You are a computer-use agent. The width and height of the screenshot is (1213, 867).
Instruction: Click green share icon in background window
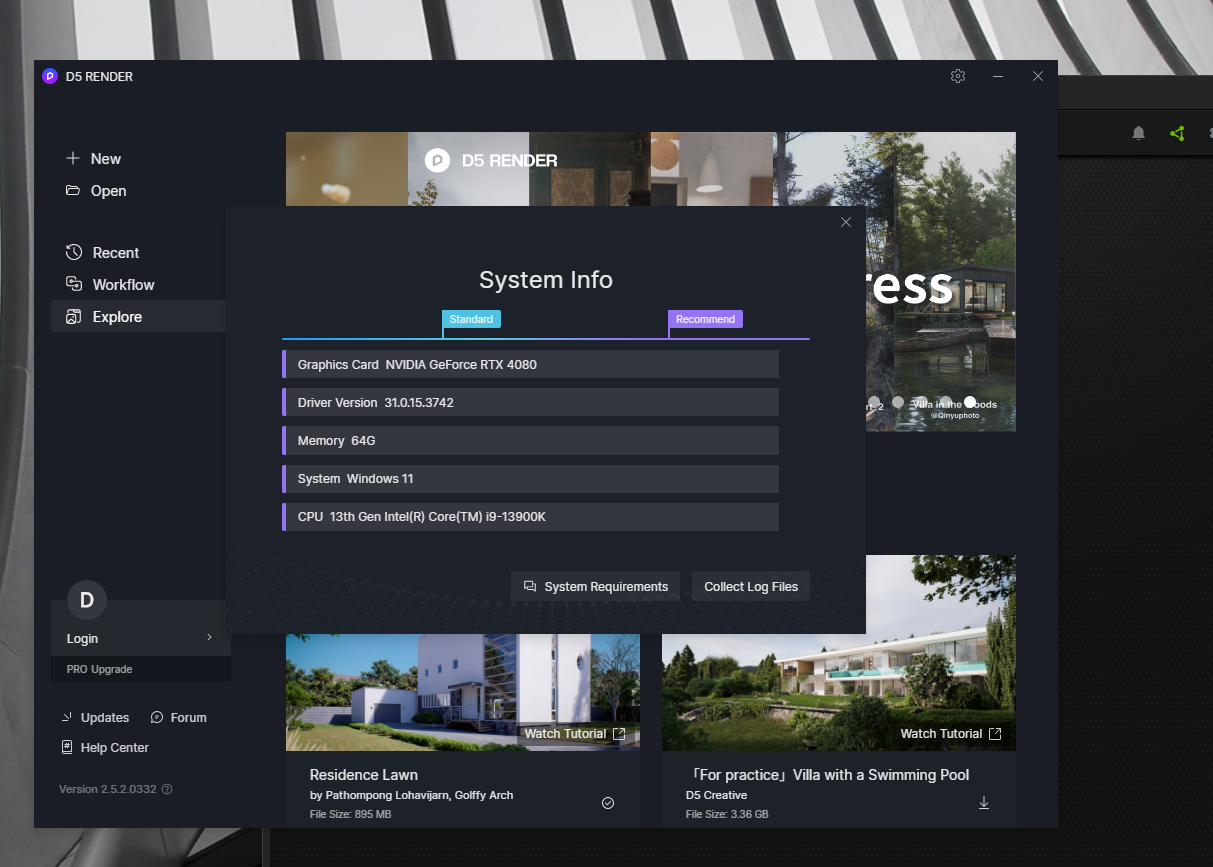coord(1177,133)
